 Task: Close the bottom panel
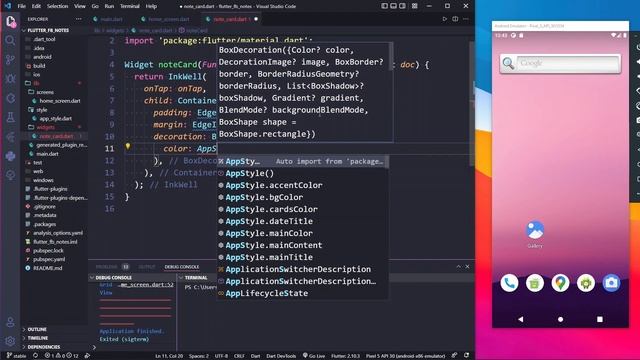click(x=467, y=267)
